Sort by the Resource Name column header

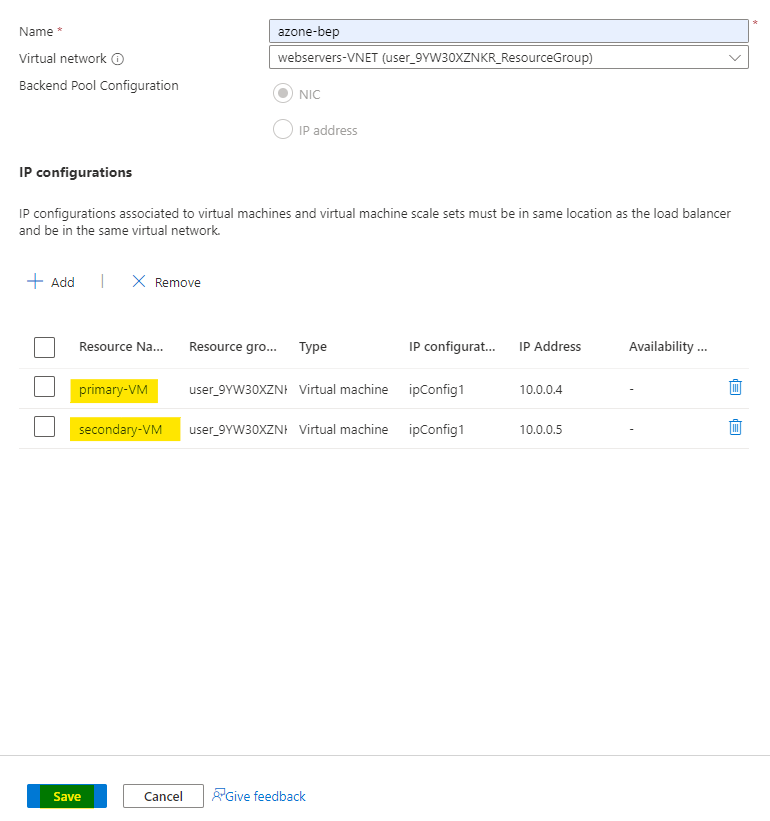120,347
